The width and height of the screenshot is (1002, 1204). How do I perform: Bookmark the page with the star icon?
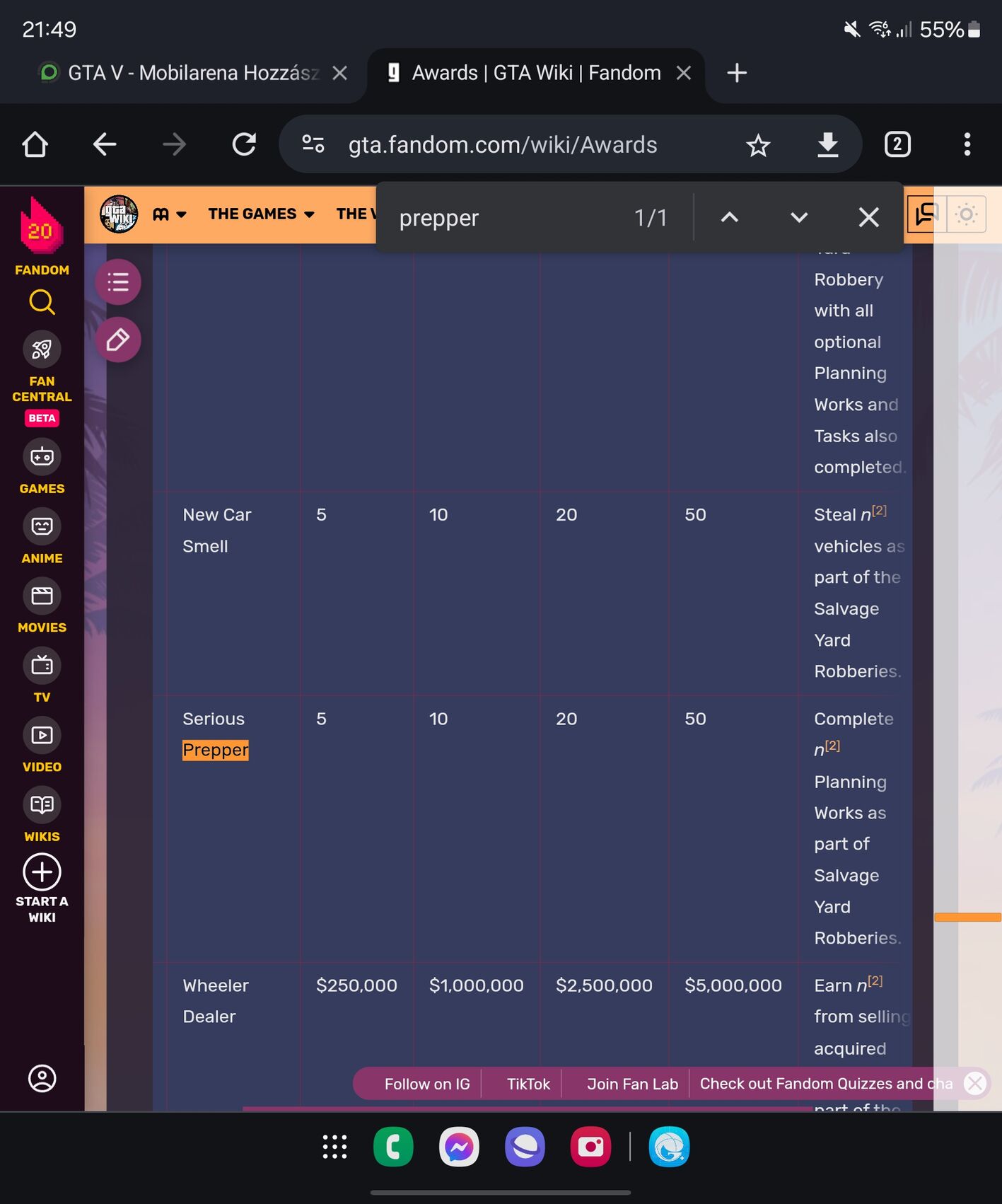coord(757,145)
